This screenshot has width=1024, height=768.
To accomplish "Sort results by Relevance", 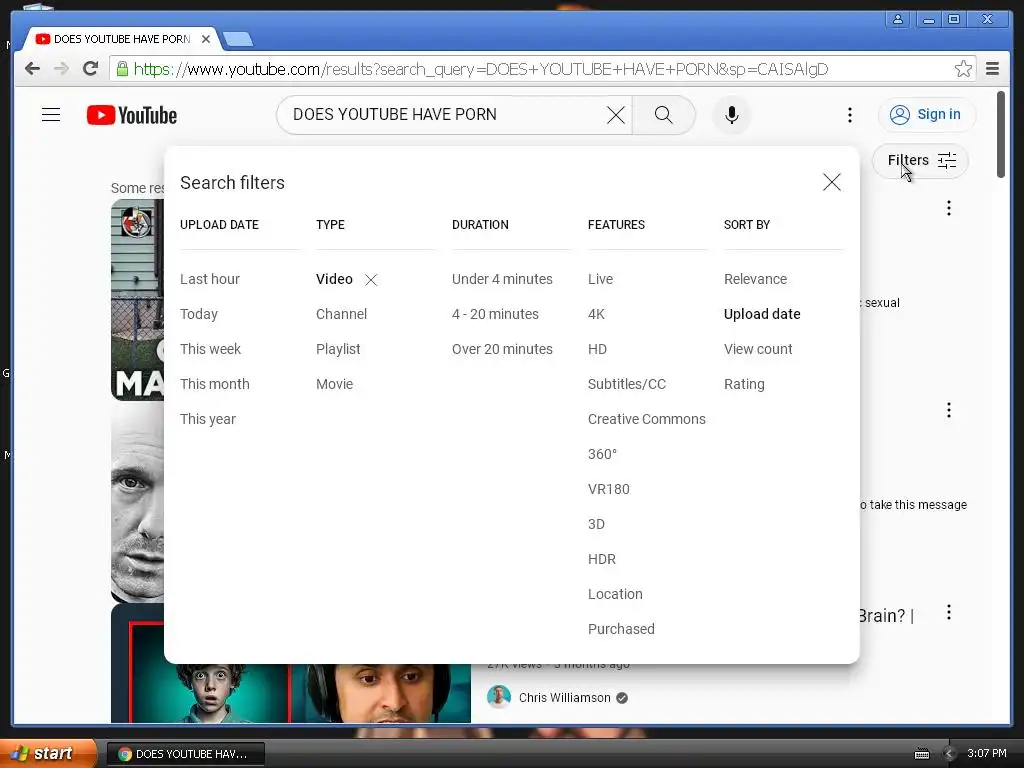I will pyautogui.click(x=755, y=280).
